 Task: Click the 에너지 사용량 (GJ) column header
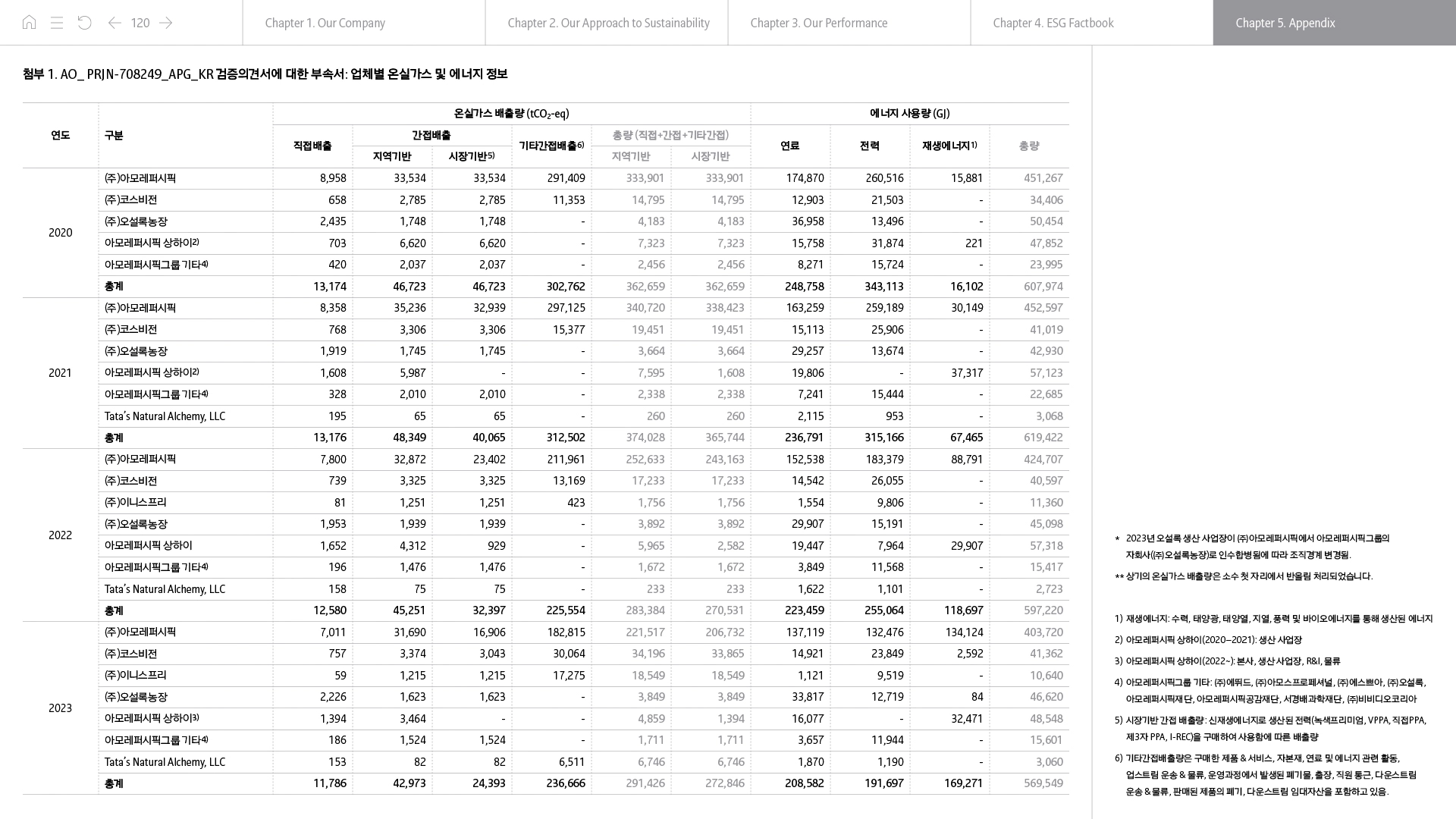click(909, 114)
